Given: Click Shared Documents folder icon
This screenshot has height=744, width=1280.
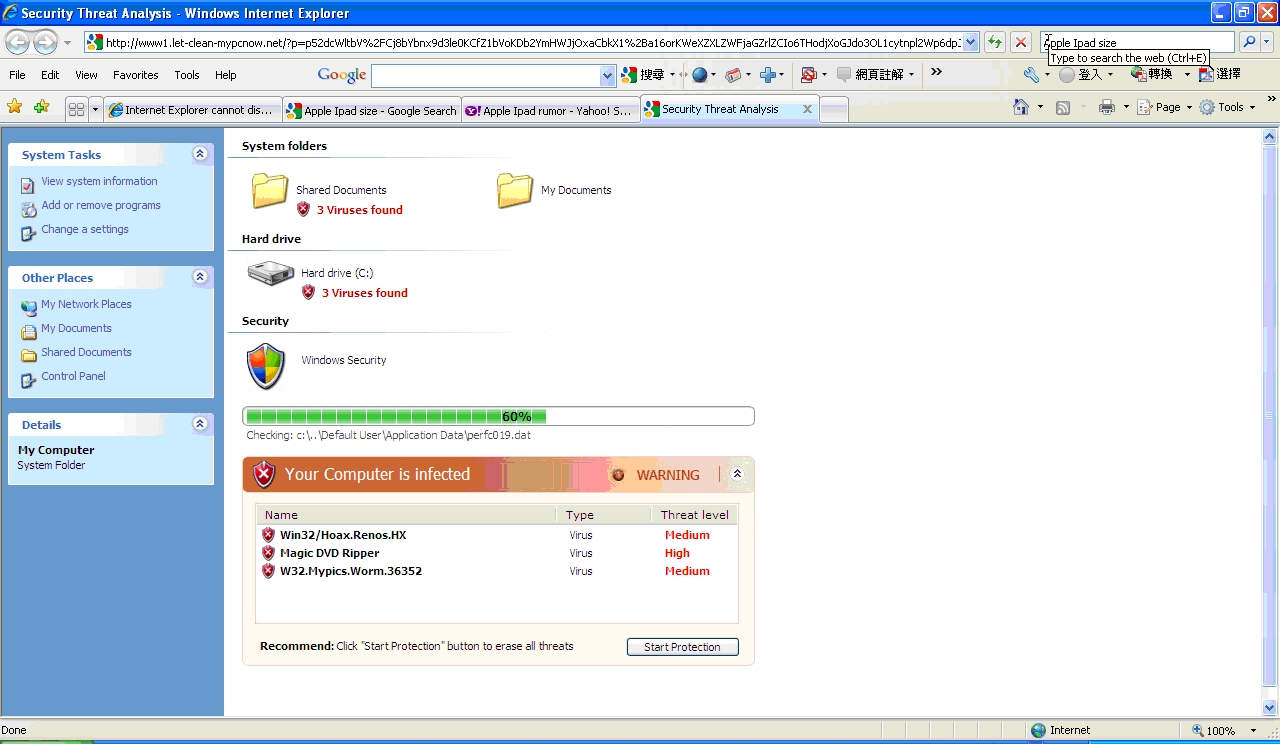Looking at the screenshot, I should pos(270,190).
